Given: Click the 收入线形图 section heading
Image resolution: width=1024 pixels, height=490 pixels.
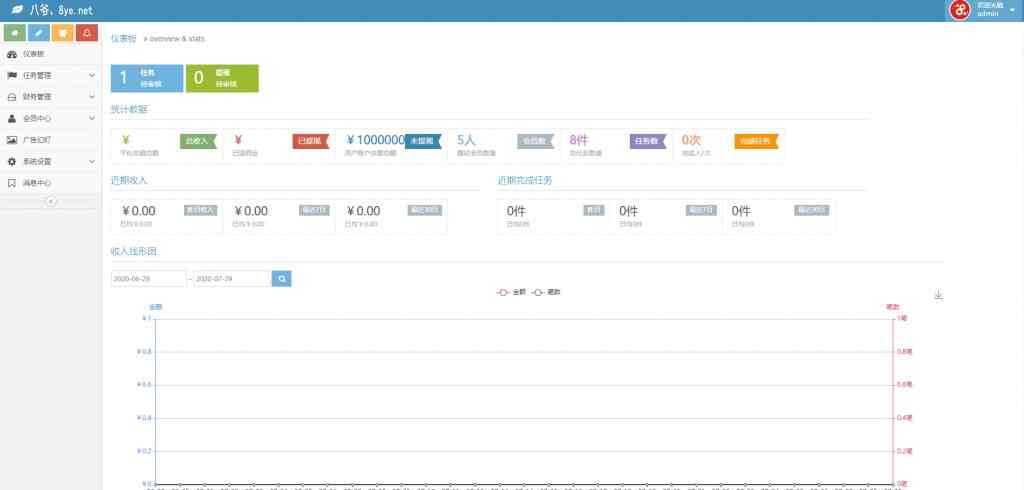Looking at the screenshot, I should click(133, 251).
